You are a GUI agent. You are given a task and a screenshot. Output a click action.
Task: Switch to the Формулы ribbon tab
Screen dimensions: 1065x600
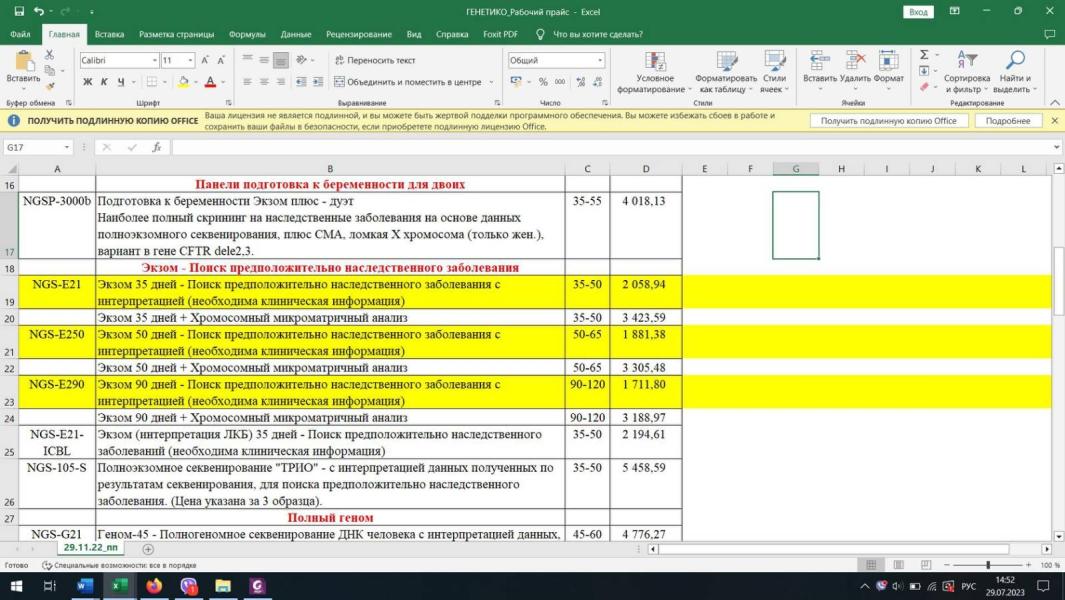247,34
